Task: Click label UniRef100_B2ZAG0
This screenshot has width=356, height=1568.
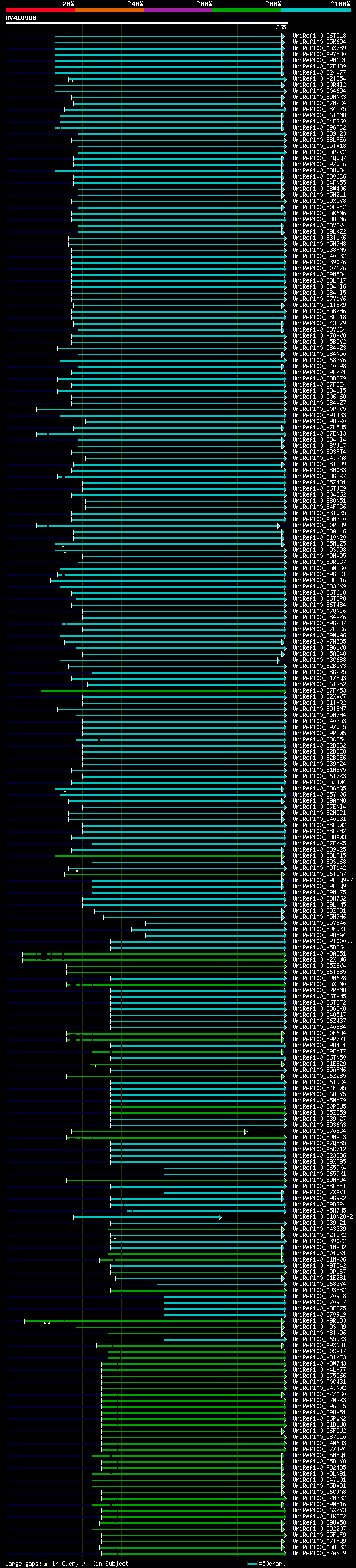Action: (319, 1394)
